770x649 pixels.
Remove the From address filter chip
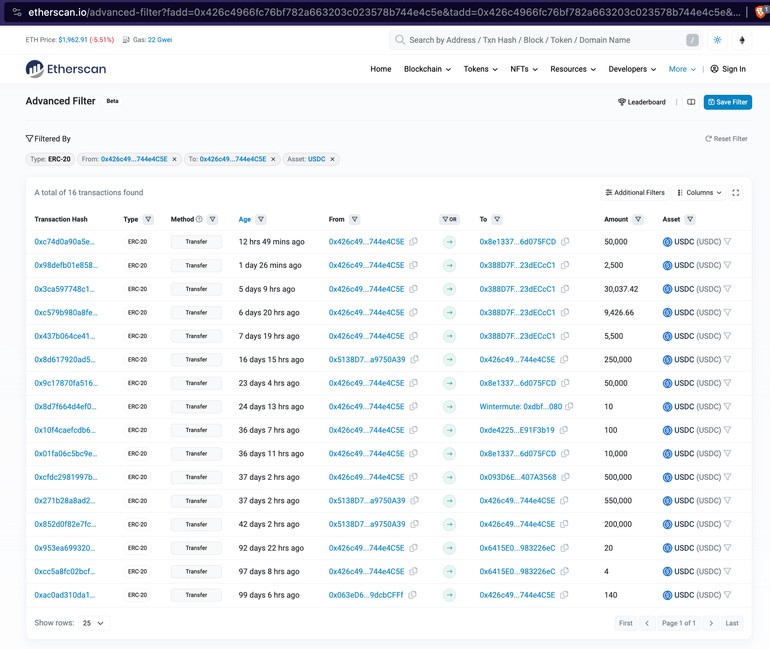point(174,159)
